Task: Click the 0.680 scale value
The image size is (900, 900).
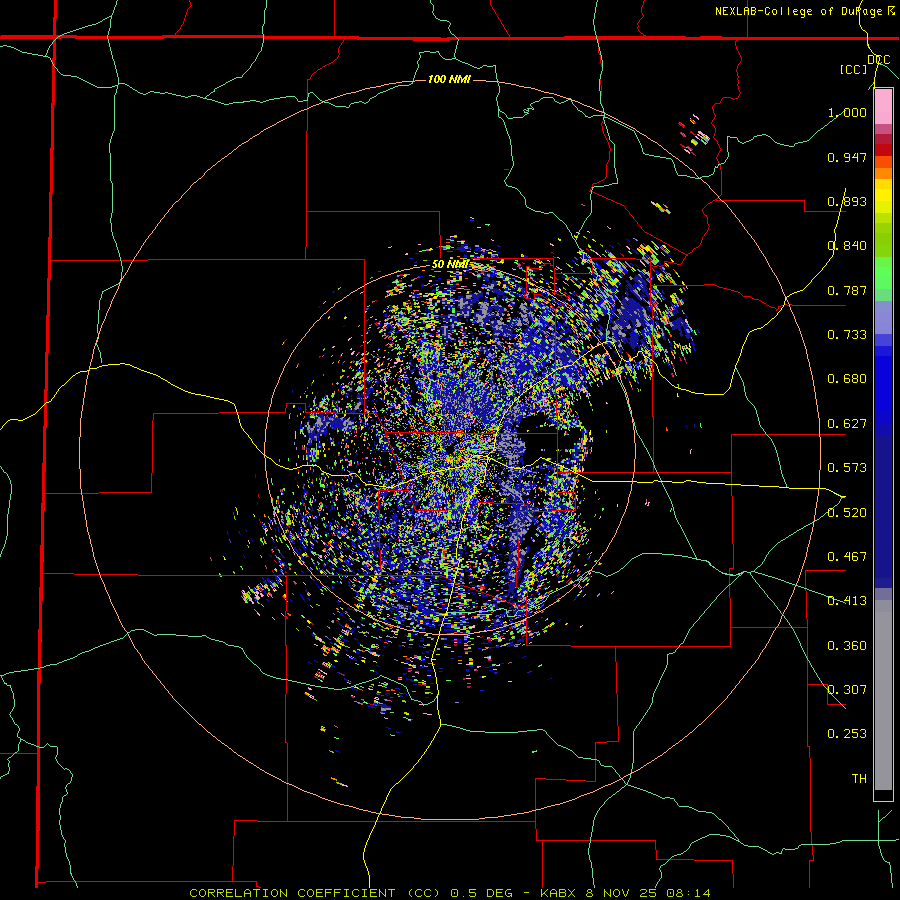Action: pyautogui.click(x=847, y=379)
